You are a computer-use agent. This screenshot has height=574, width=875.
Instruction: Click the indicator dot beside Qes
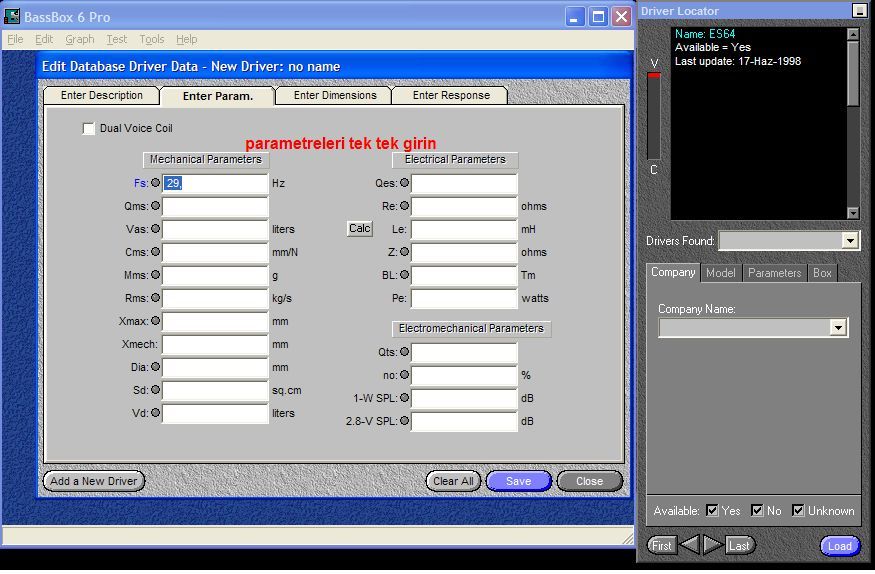point(404,183)
